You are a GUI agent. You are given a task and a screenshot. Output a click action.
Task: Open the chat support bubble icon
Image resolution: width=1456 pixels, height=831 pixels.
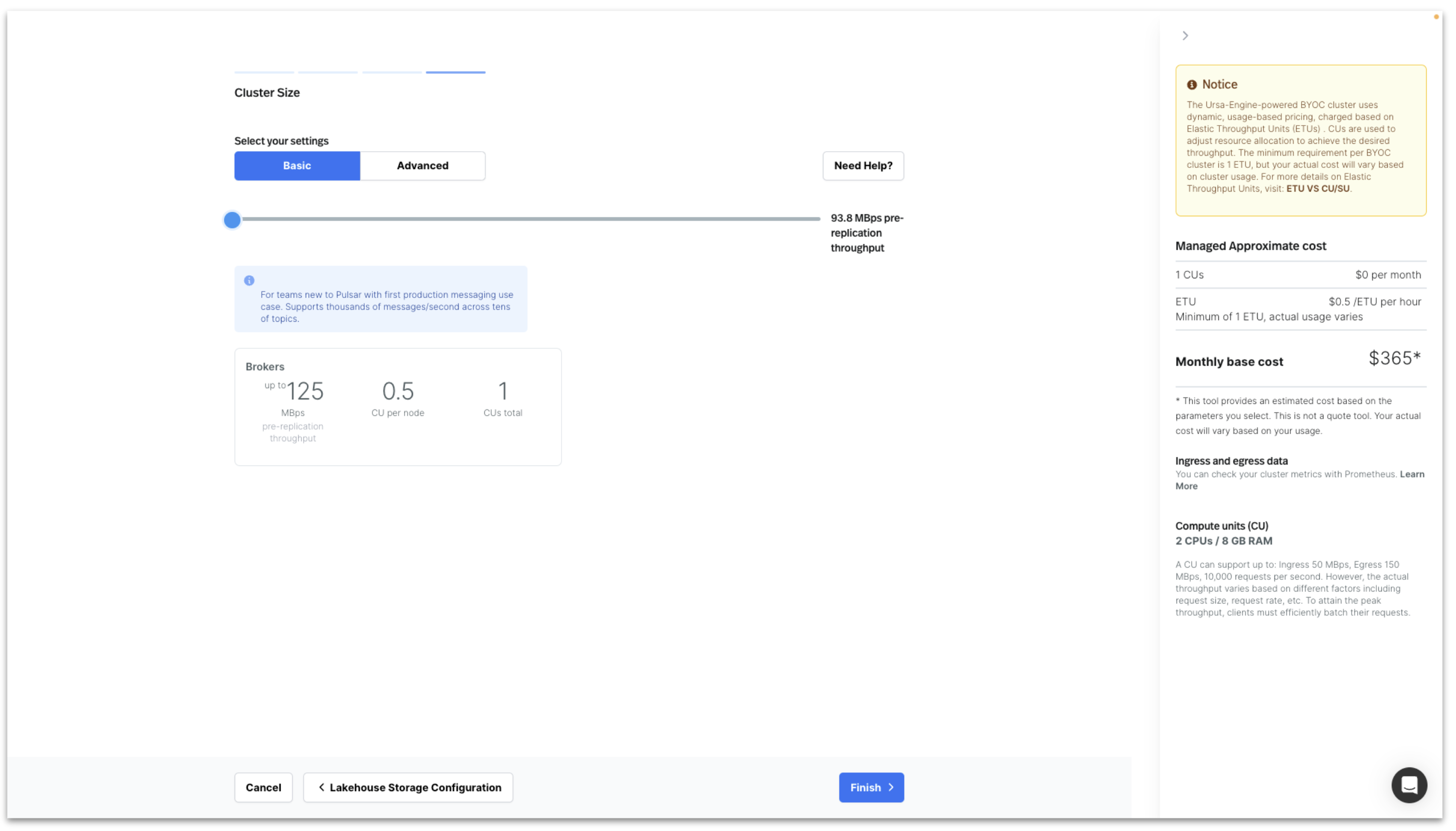click(x=1409, y=785)
